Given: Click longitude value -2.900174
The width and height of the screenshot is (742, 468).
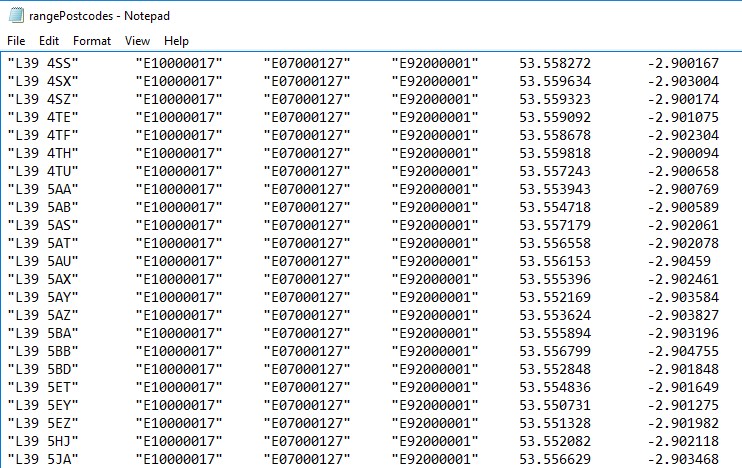Looking at the screenshot, I should (x=683, y=99).
